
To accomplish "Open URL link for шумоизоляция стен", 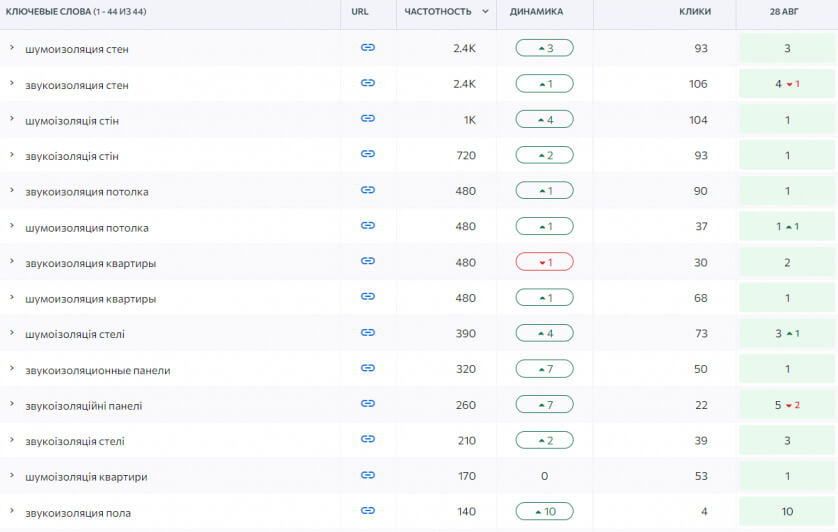I will (368, 48).
